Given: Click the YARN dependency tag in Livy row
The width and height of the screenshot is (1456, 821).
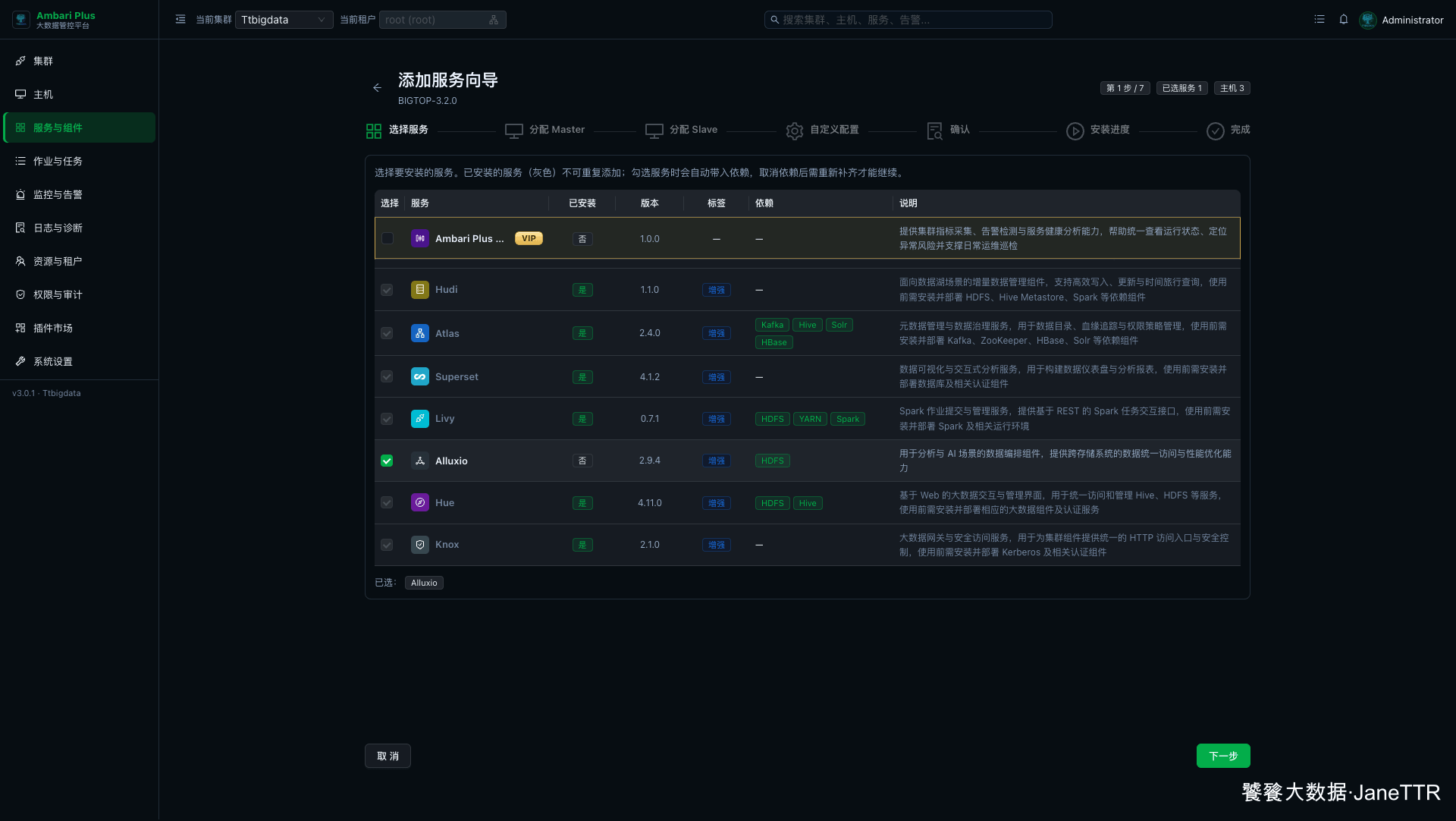Looking at the screenshot, I should (810, 419).
